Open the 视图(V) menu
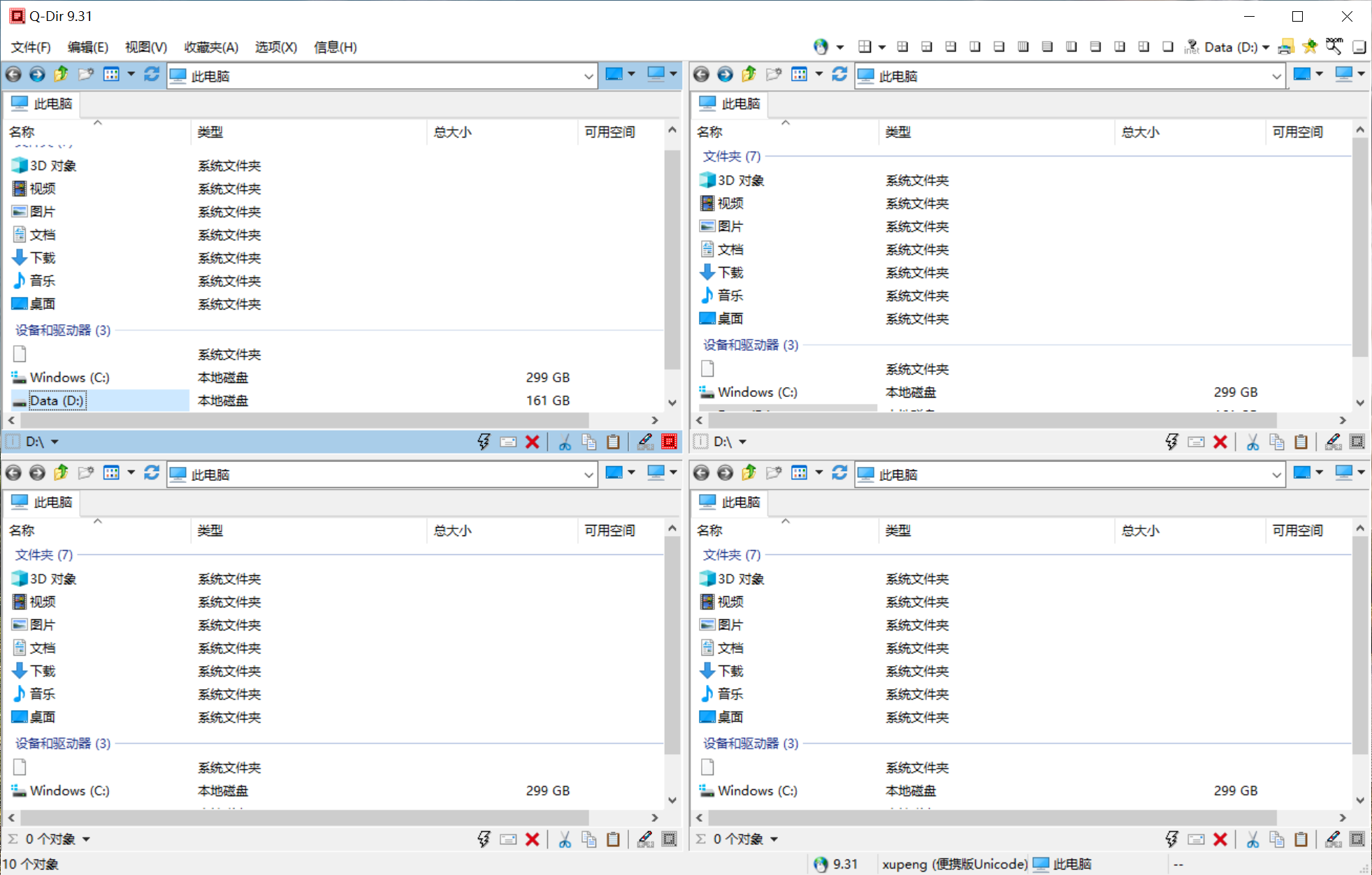The height and width of the screenshot is (875, 1372). click(145, 47)
